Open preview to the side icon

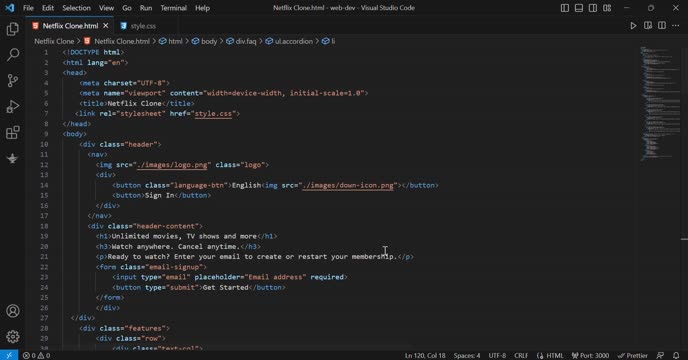point(648,25)
